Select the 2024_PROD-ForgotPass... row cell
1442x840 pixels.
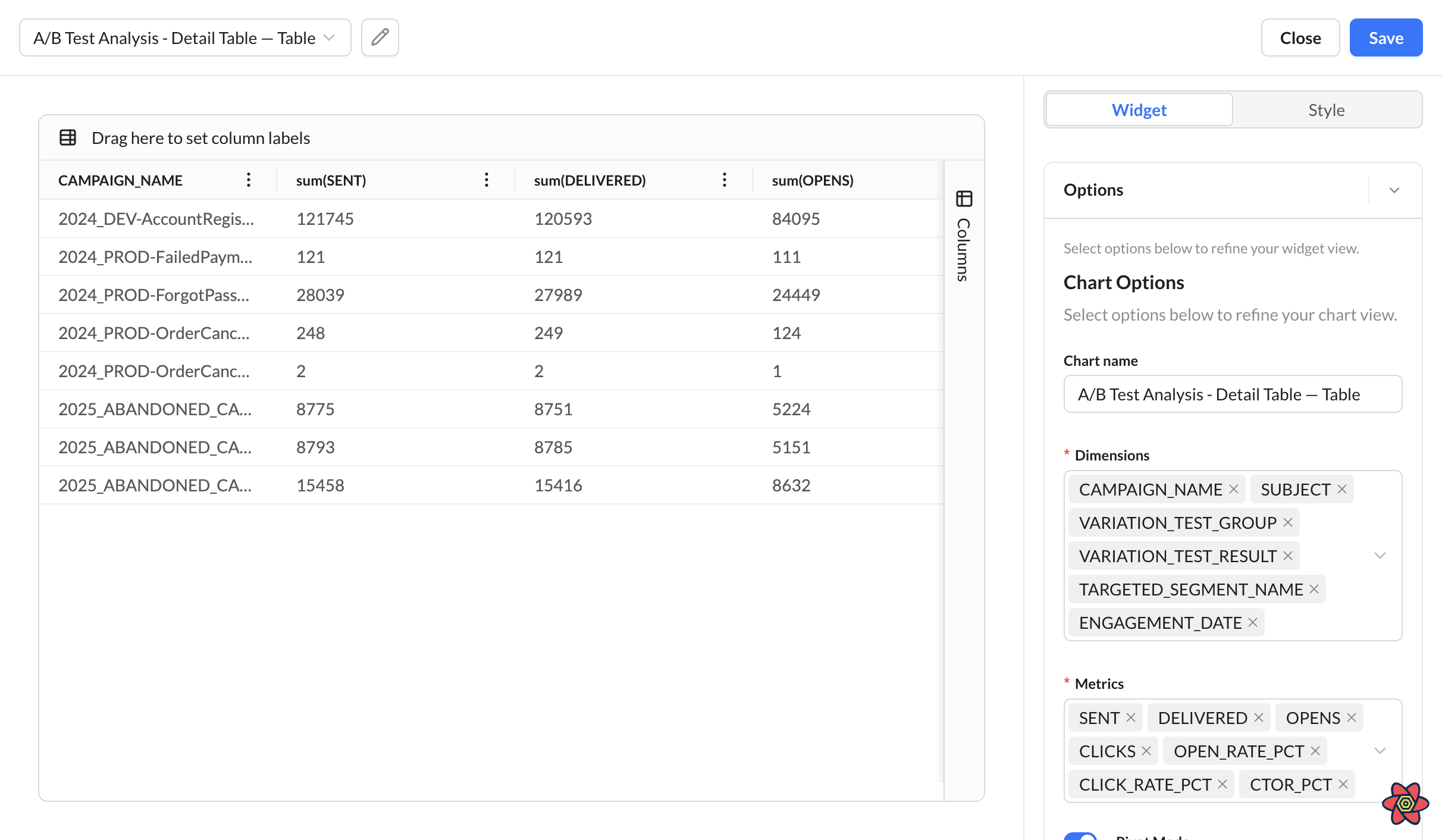point(158,294)
